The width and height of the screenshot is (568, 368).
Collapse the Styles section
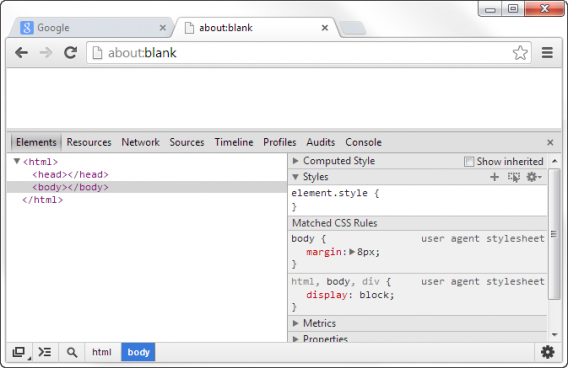pos(296,177)
